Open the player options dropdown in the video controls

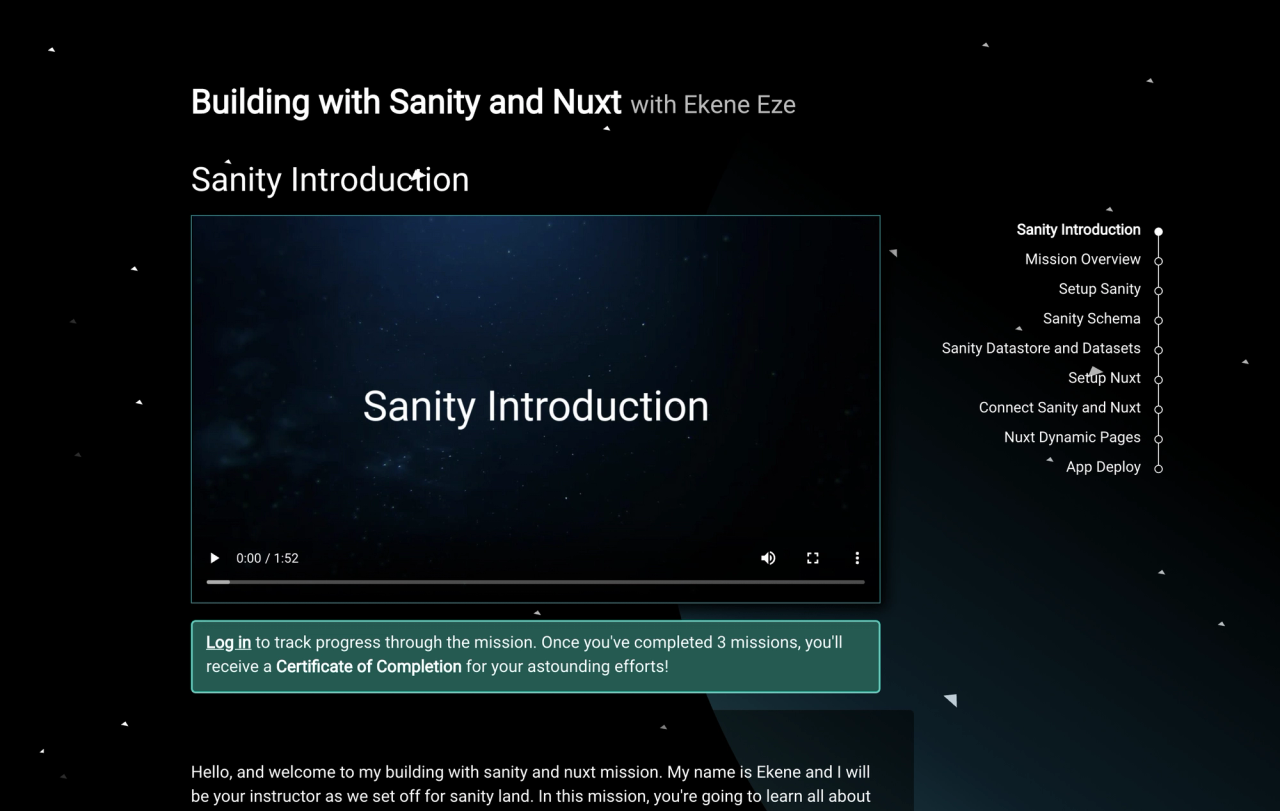tap(857, 558)
